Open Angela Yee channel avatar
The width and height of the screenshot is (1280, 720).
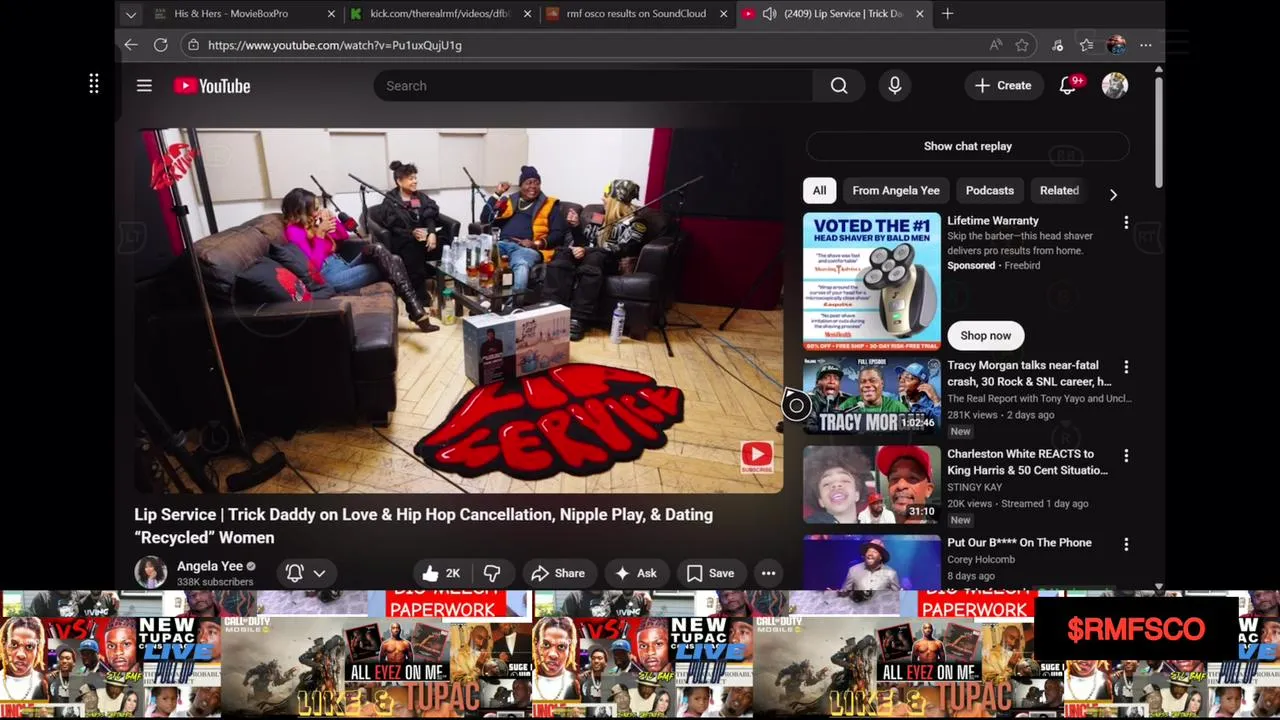[x=151, y=573]
